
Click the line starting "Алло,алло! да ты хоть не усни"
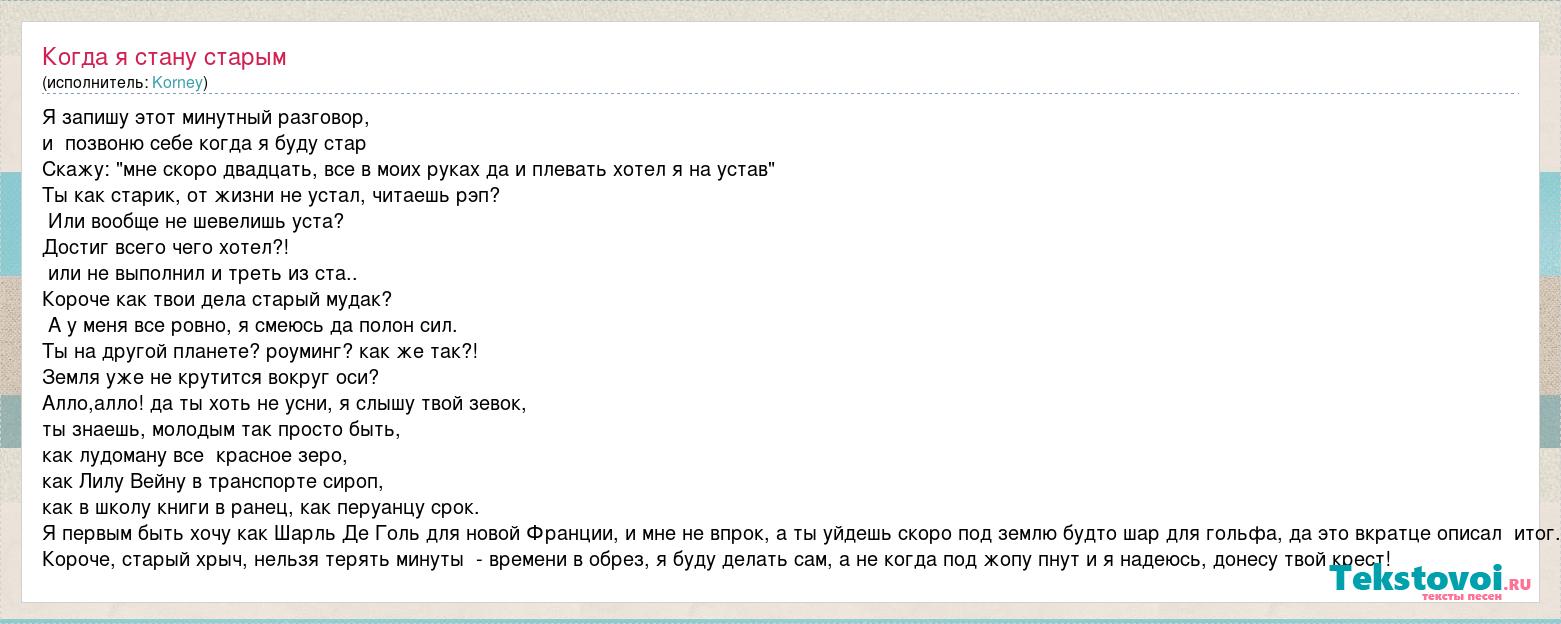pyautogui.click(x=284, y=403)
